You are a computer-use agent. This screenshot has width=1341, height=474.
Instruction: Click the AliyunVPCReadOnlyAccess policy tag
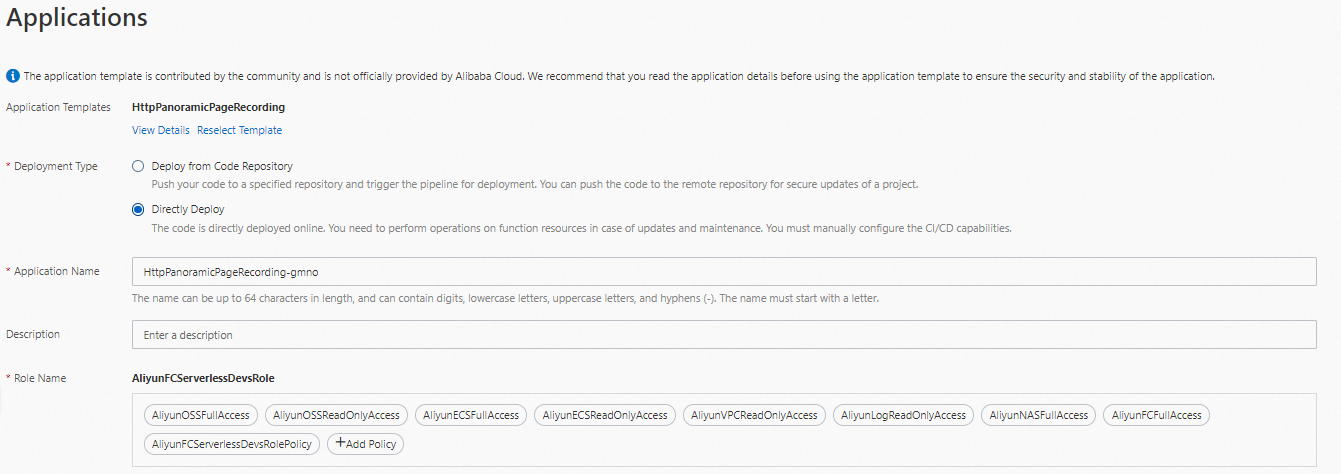(754, 415)
